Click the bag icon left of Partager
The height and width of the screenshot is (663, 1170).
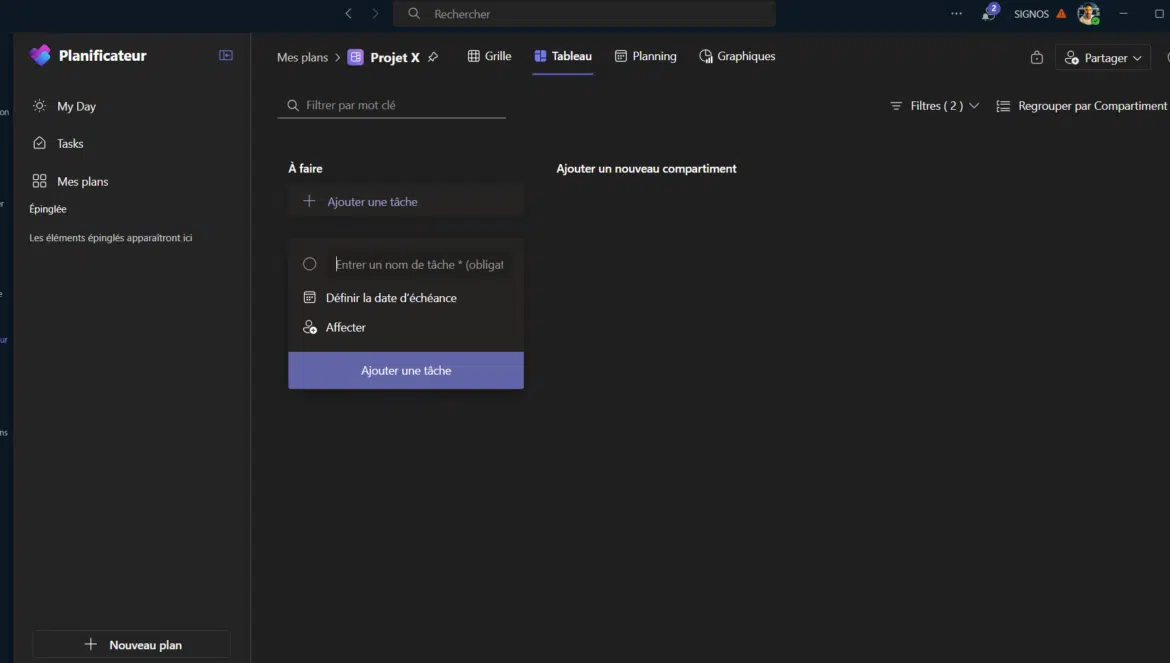(1037, 58)
